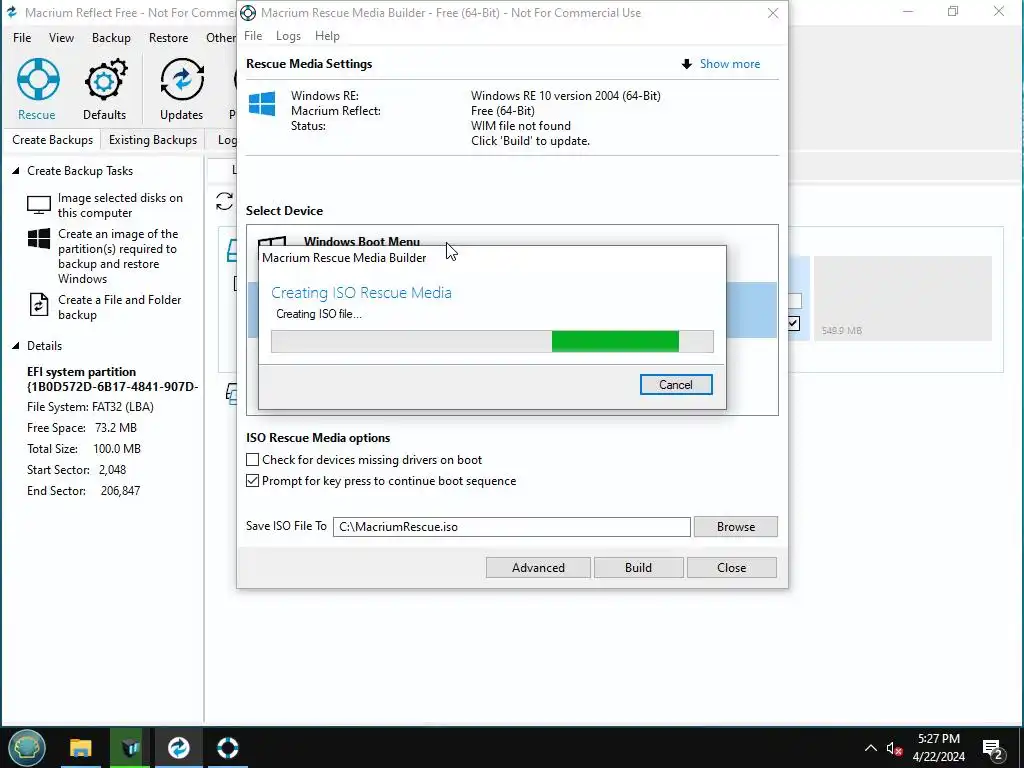Click the monitor icon for Image selected disks
Image resolution: width=1024 pixels, height=768 pixels.
[x=39, y=205]
